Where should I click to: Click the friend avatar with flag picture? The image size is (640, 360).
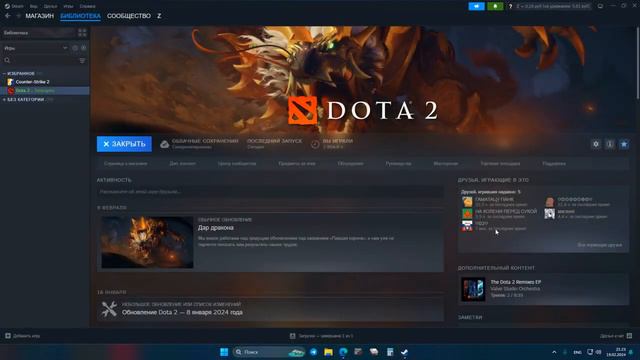click(x=467, y=226)
